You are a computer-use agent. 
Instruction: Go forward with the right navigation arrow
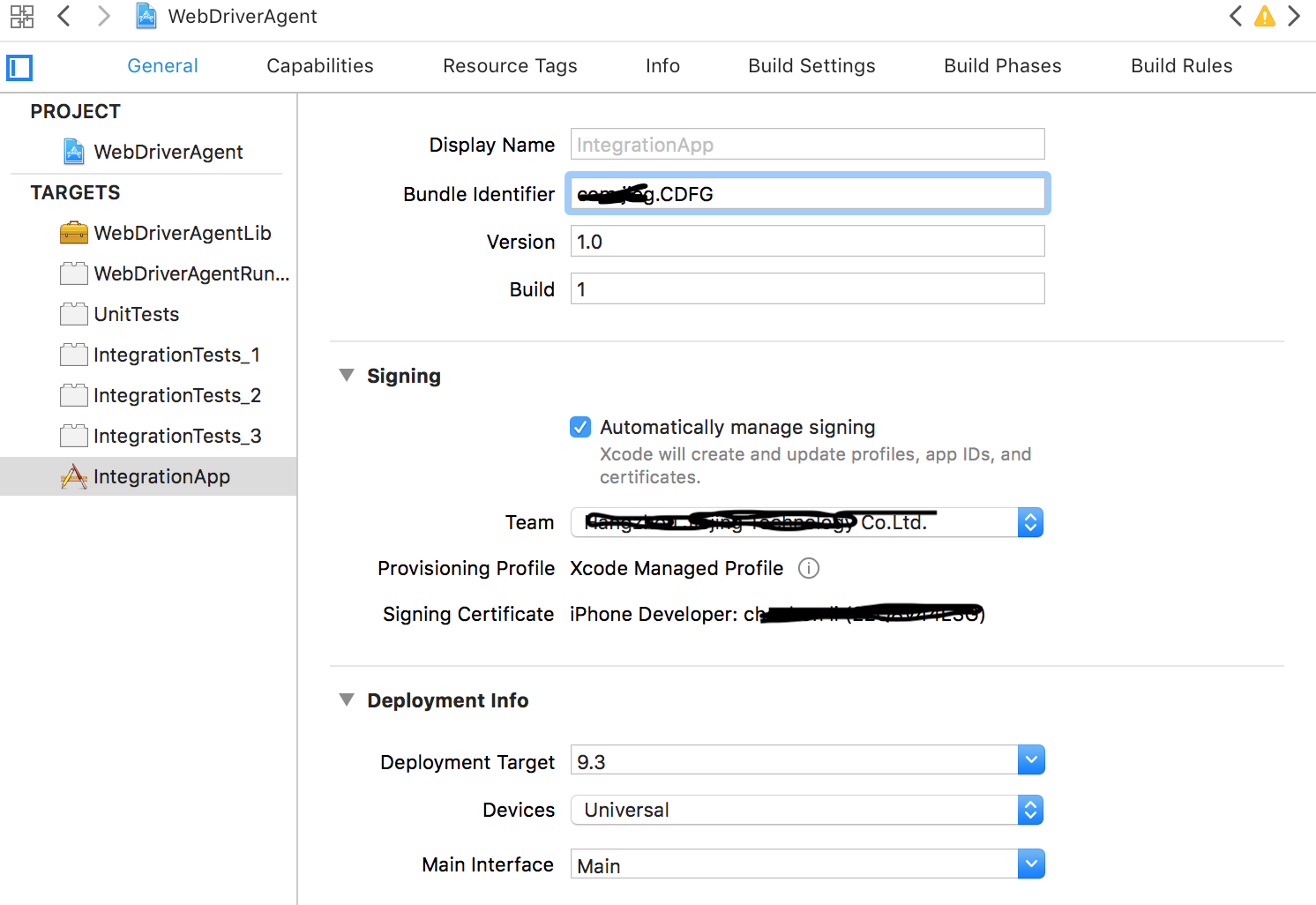(103, 16)
